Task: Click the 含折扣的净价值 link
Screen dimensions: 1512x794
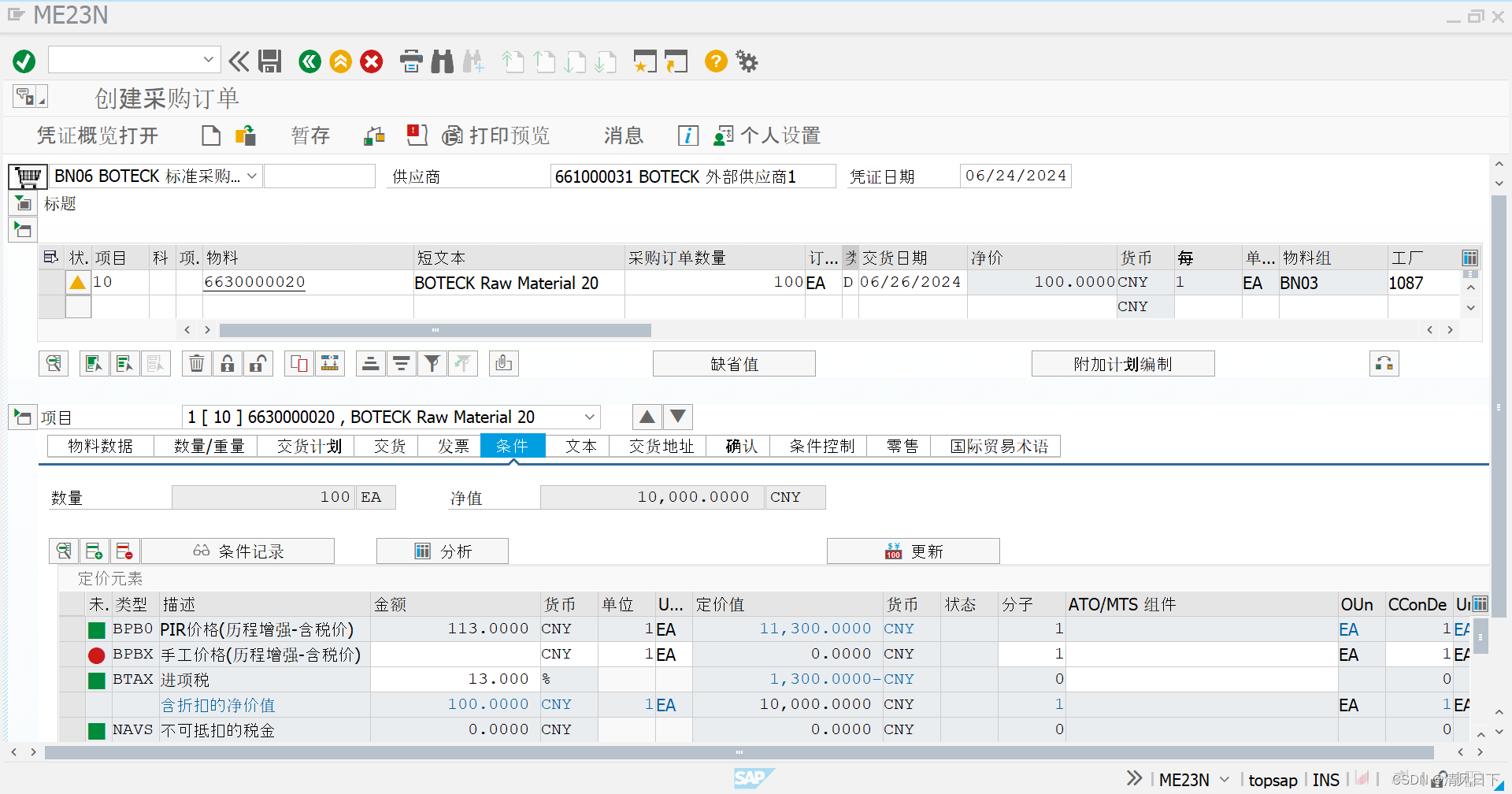Action: click(218, 705)
